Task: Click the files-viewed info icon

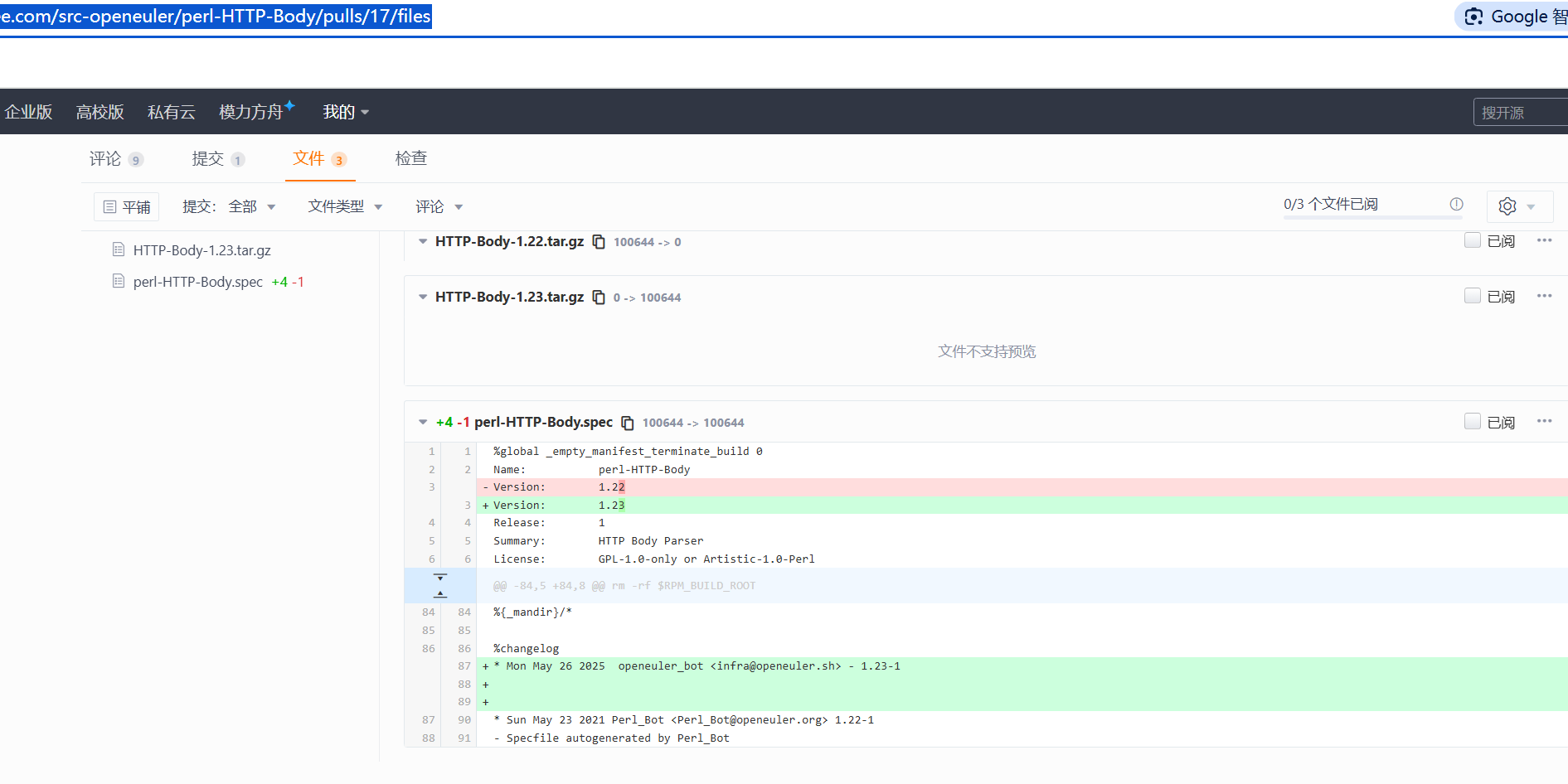Action: point(1456,204)
